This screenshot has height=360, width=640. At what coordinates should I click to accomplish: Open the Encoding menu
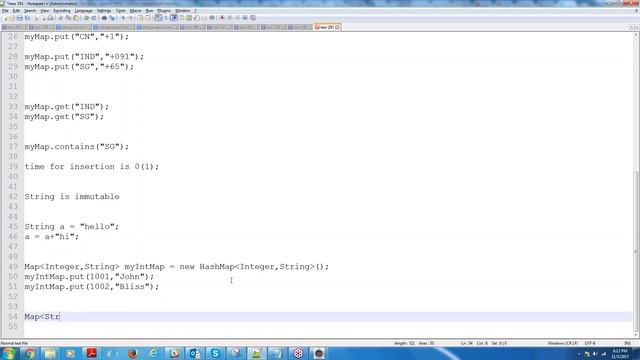62,11
